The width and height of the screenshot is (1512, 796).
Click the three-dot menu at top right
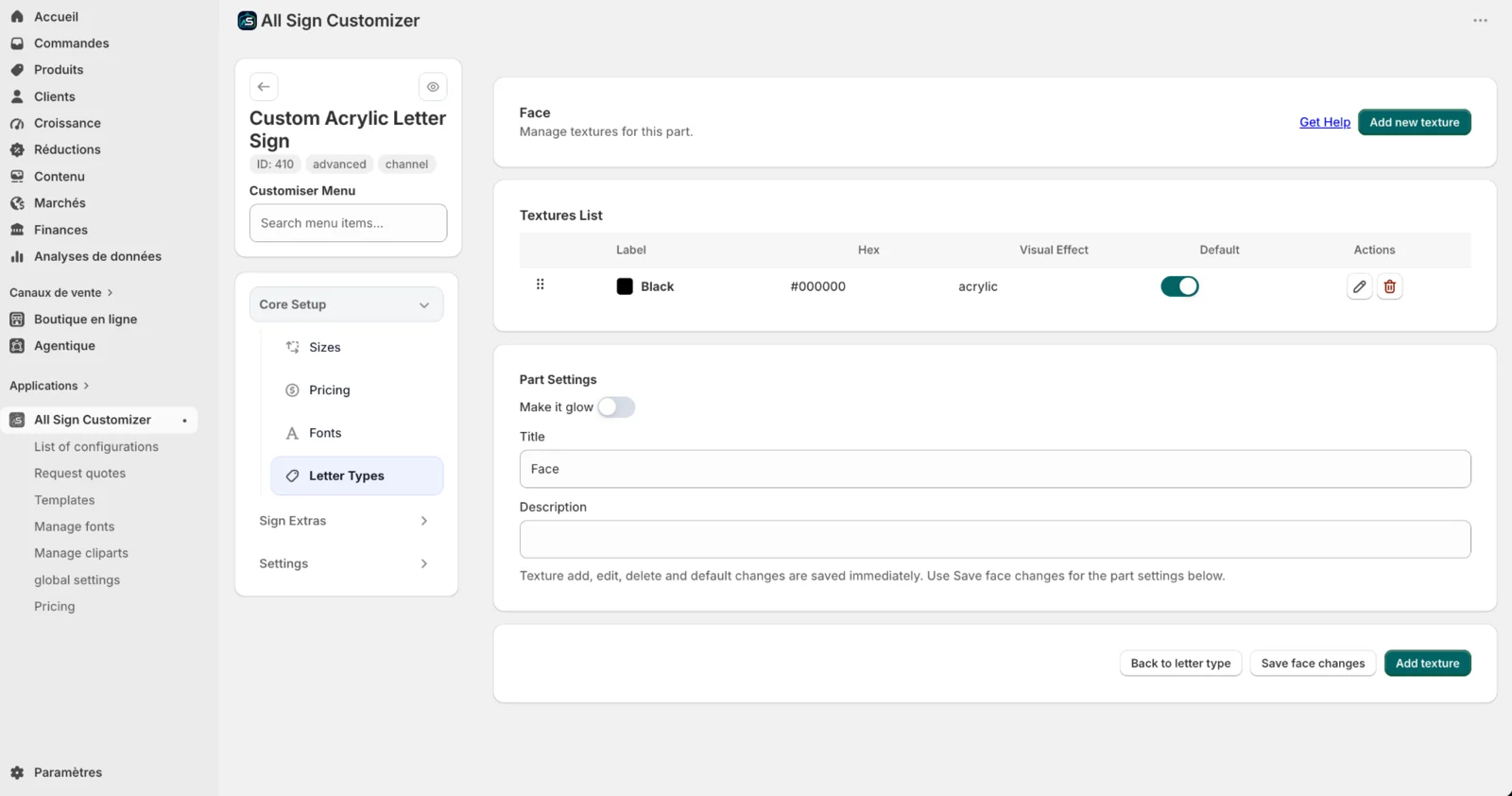point(1480,21)
